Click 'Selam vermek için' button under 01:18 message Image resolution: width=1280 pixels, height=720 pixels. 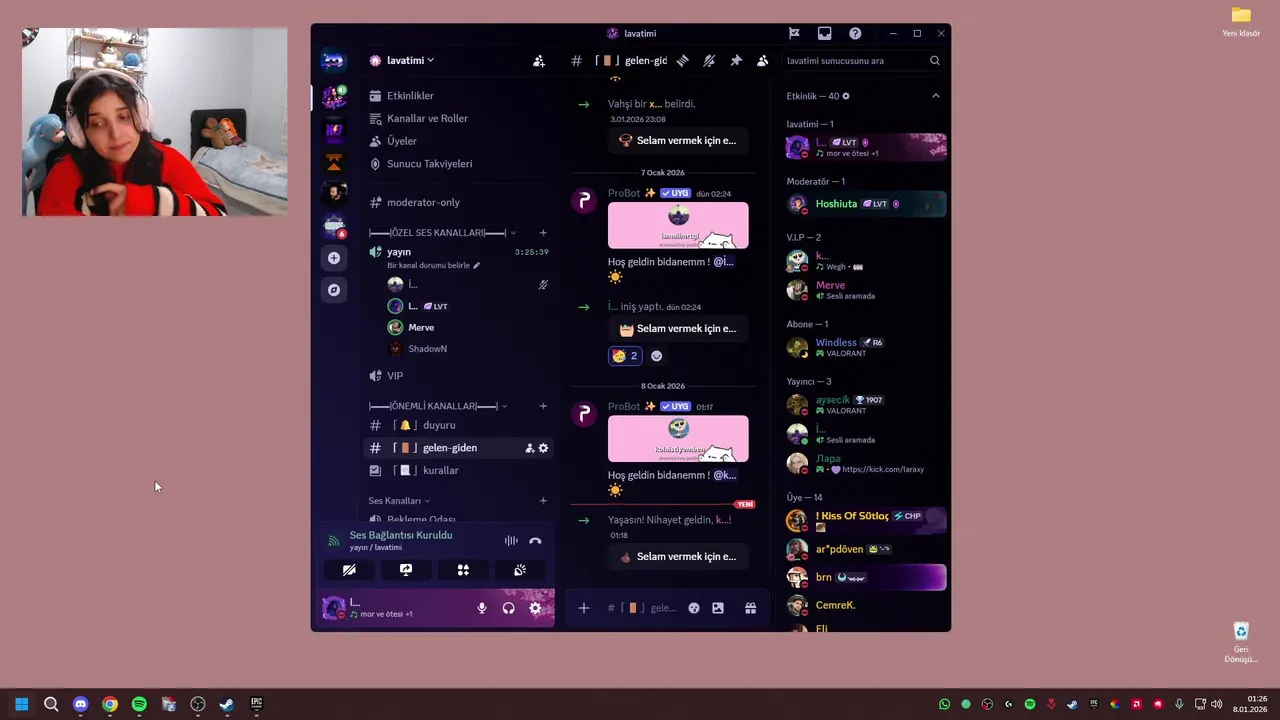point(678,557)
